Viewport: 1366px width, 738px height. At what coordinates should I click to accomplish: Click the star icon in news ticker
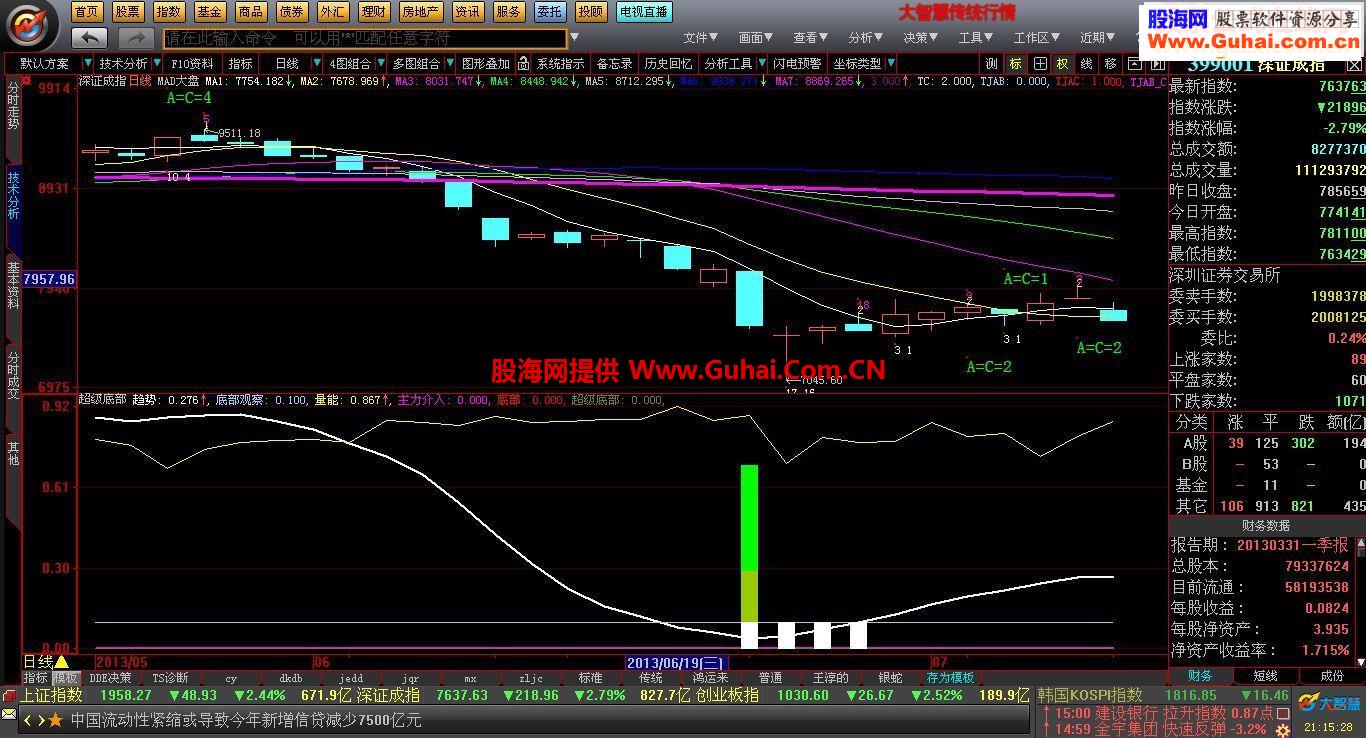click(x=56, y=720)
